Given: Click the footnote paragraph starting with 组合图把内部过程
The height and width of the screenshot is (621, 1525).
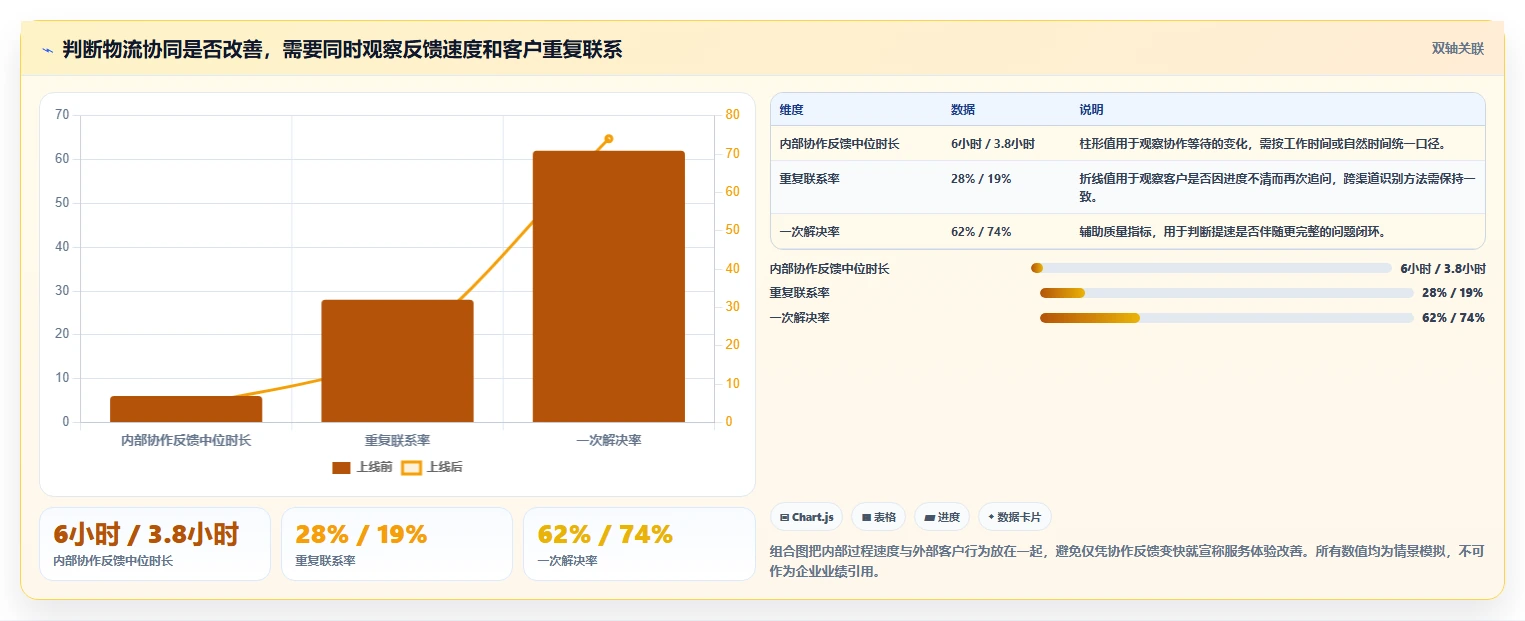Looking at the screenshot, I should pyautogui.click(x=1127, y=562).
